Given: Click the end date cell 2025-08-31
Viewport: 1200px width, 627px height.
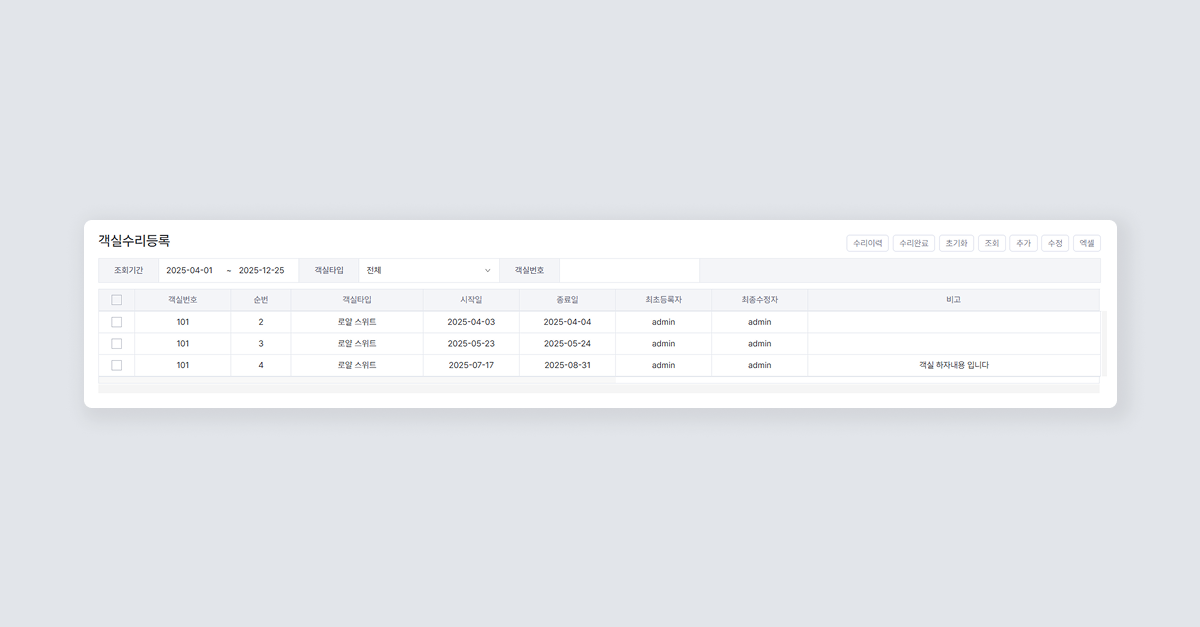Looking at the screenshot, I should 567,365.
